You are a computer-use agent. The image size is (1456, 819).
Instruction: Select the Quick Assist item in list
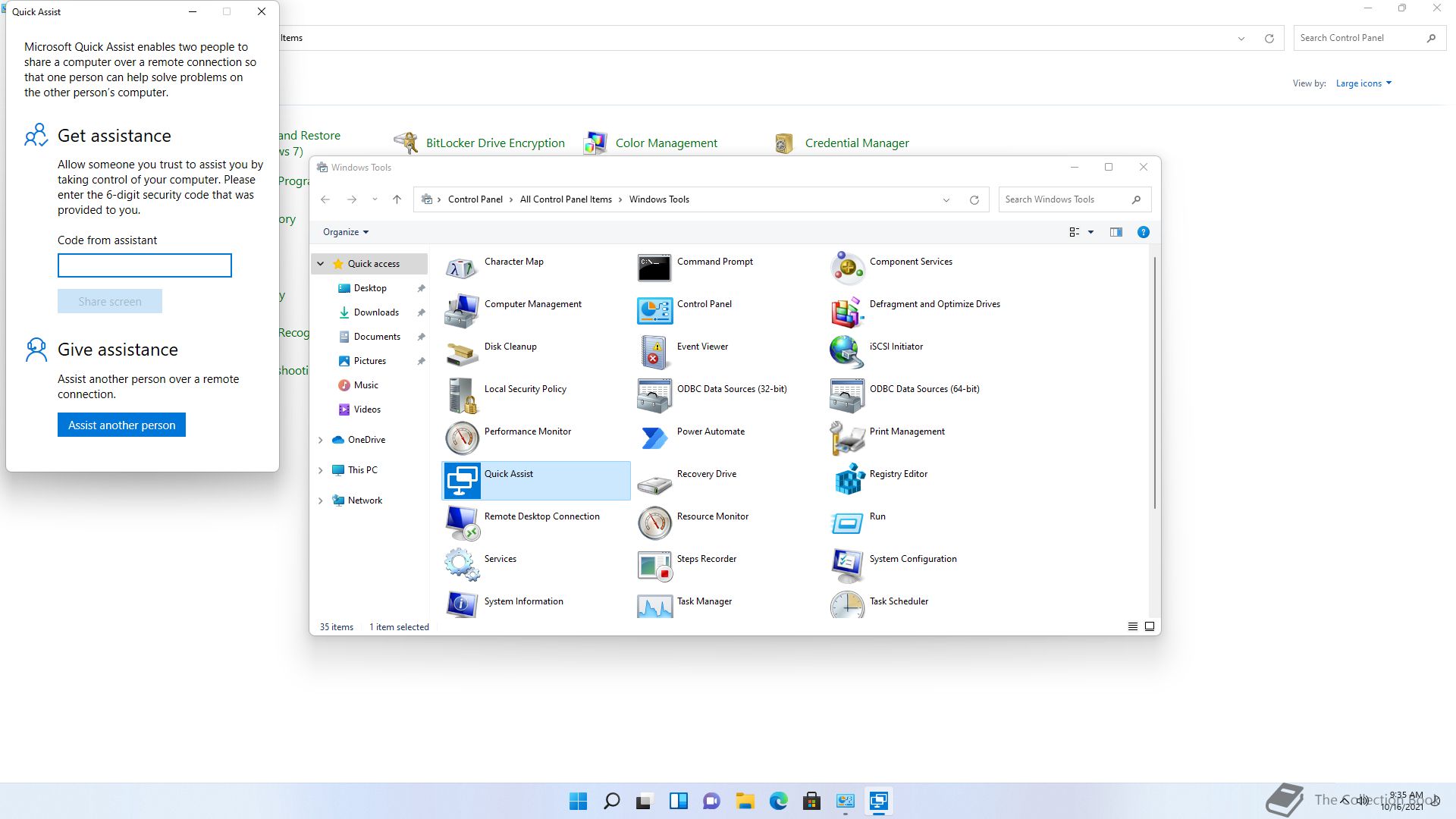coord(535,480)
